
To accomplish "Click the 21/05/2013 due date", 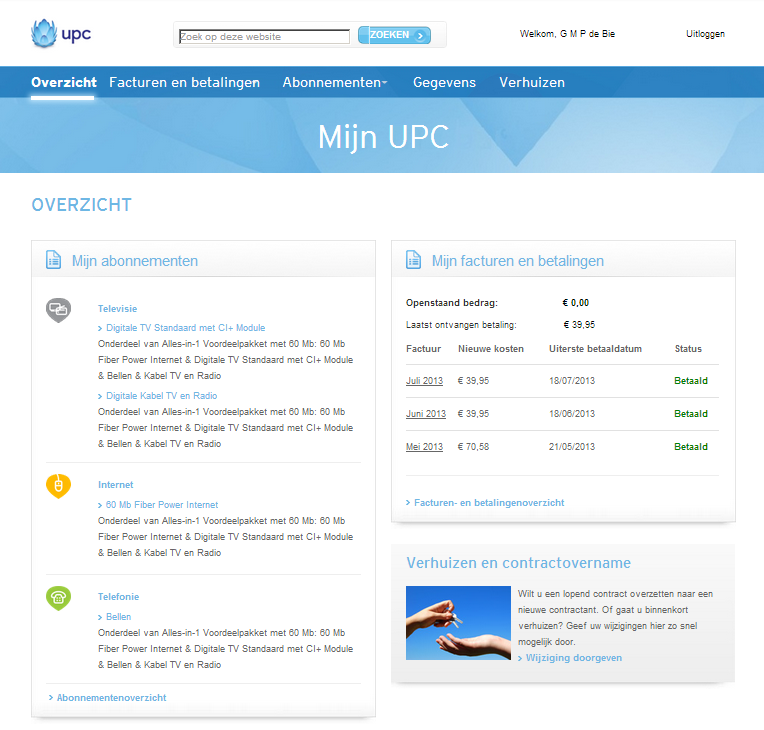I will [572, 447].
